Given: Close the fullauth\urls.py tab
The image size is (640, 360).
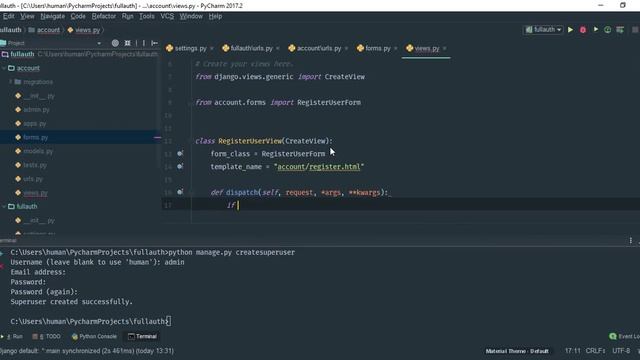Looking at the screenshot, I should click(x=278, y=49).
